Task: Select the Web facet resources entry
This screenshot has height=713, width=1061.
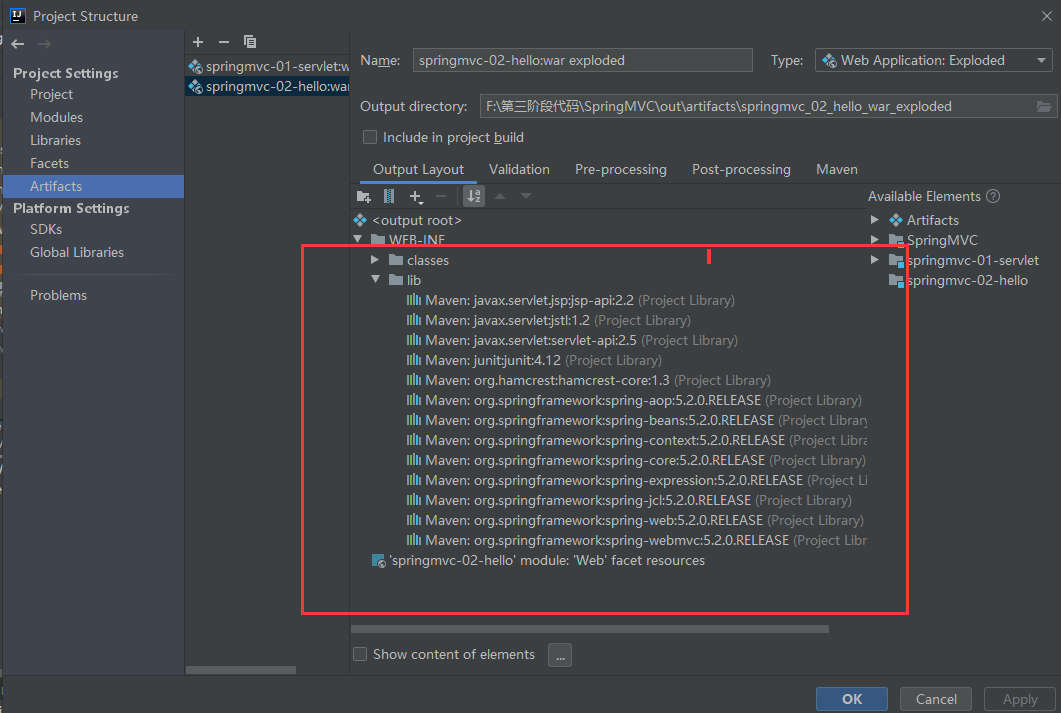Action: click(539, 561)
